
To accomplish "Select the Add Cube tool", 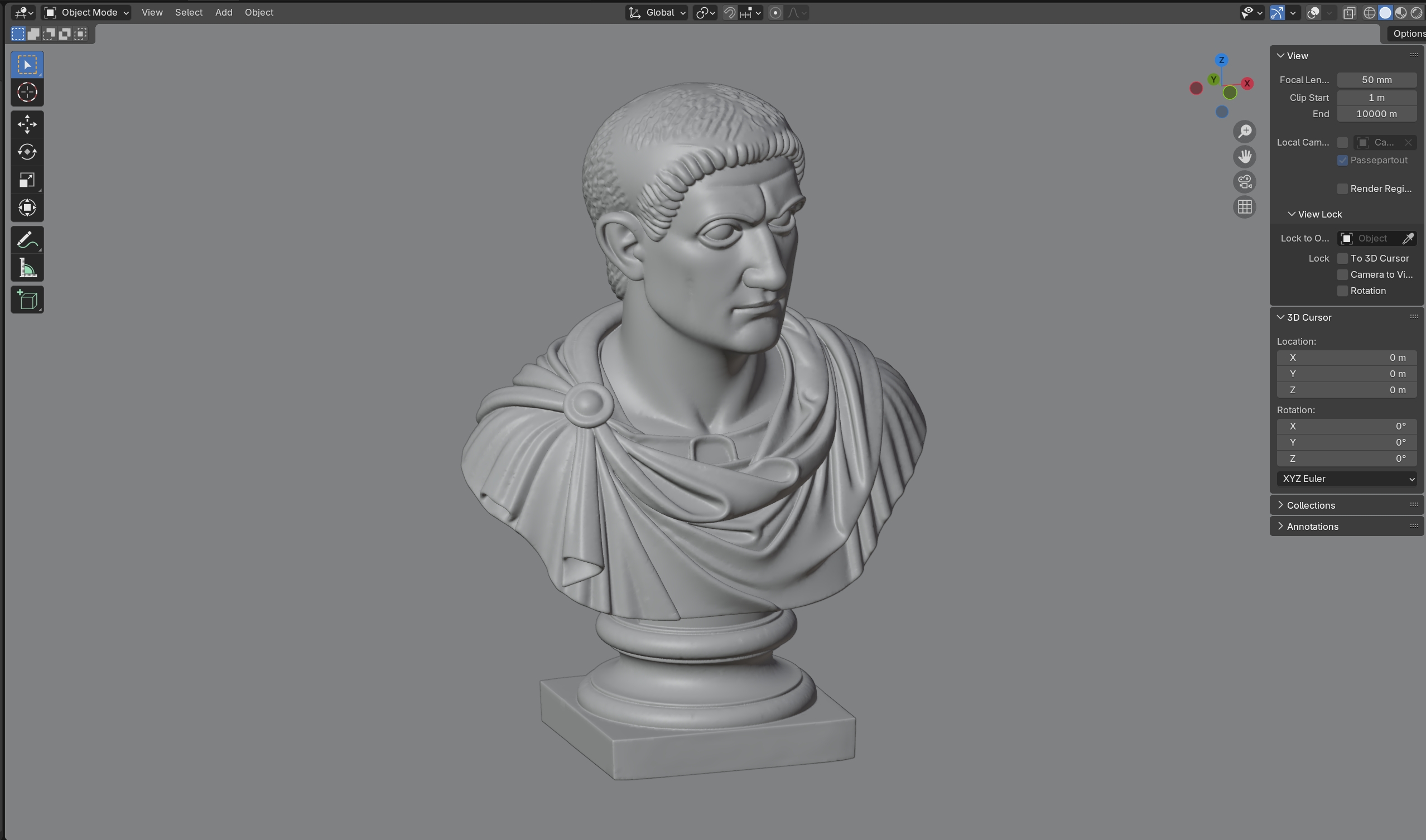I will coord(27,300).
